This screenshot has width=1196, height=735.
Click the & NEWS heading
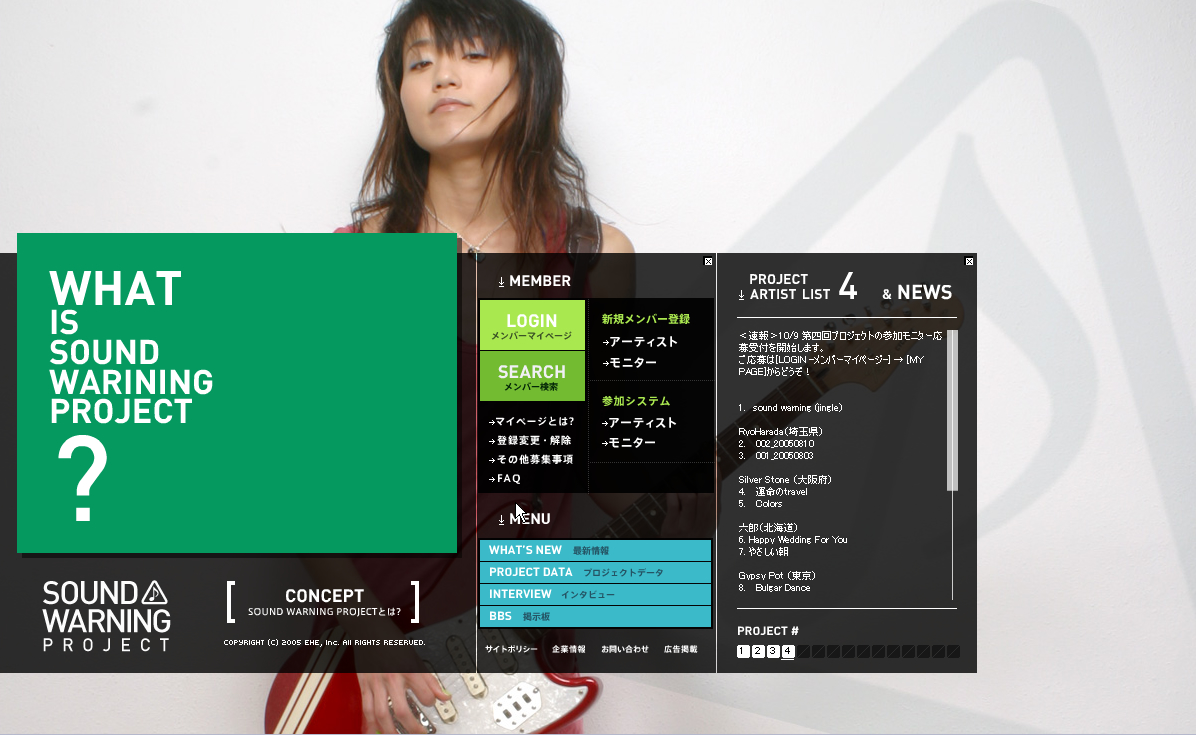coord(917,293)
